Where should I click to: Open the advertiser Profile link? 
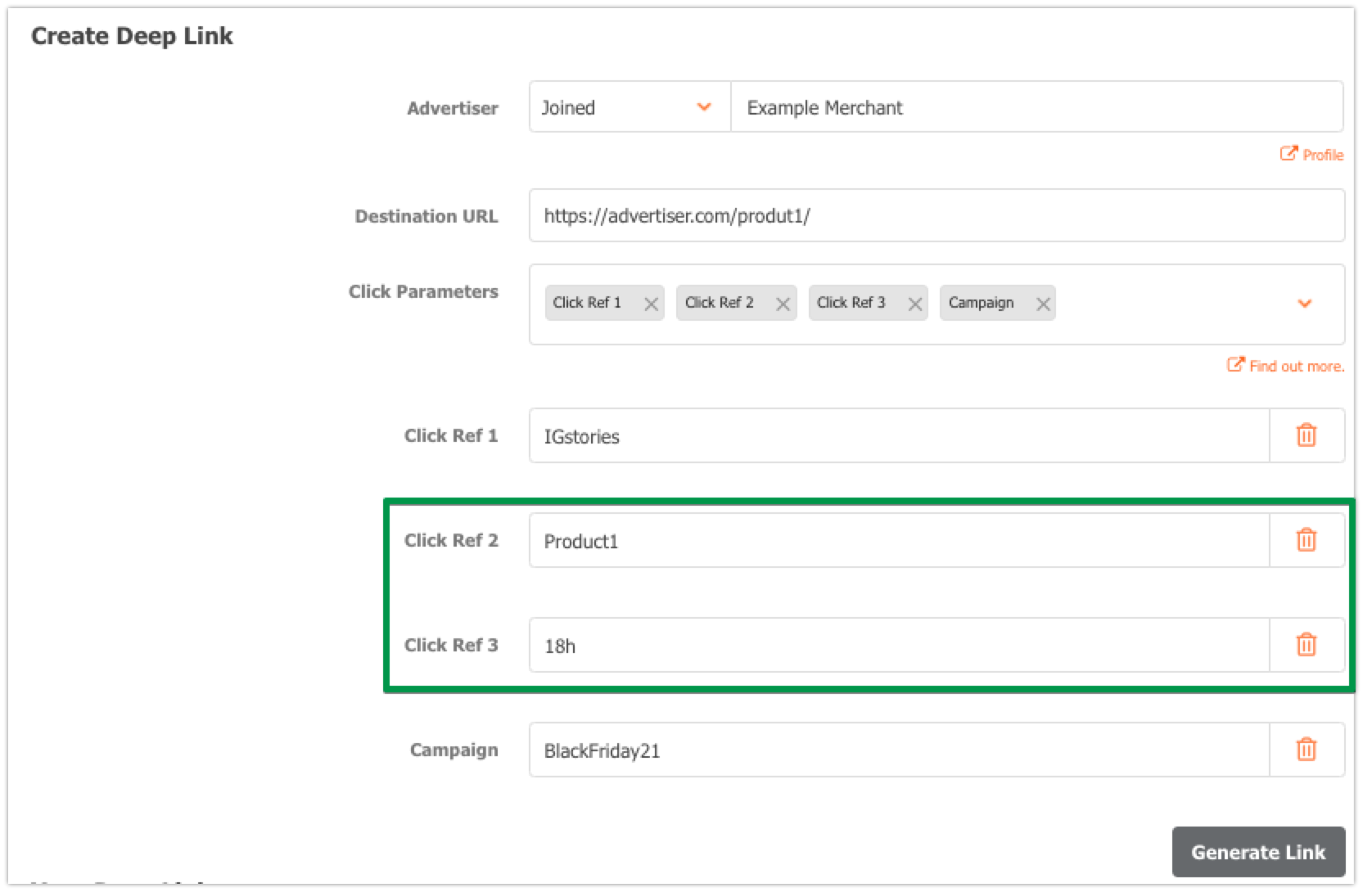tap(1312, 155)
